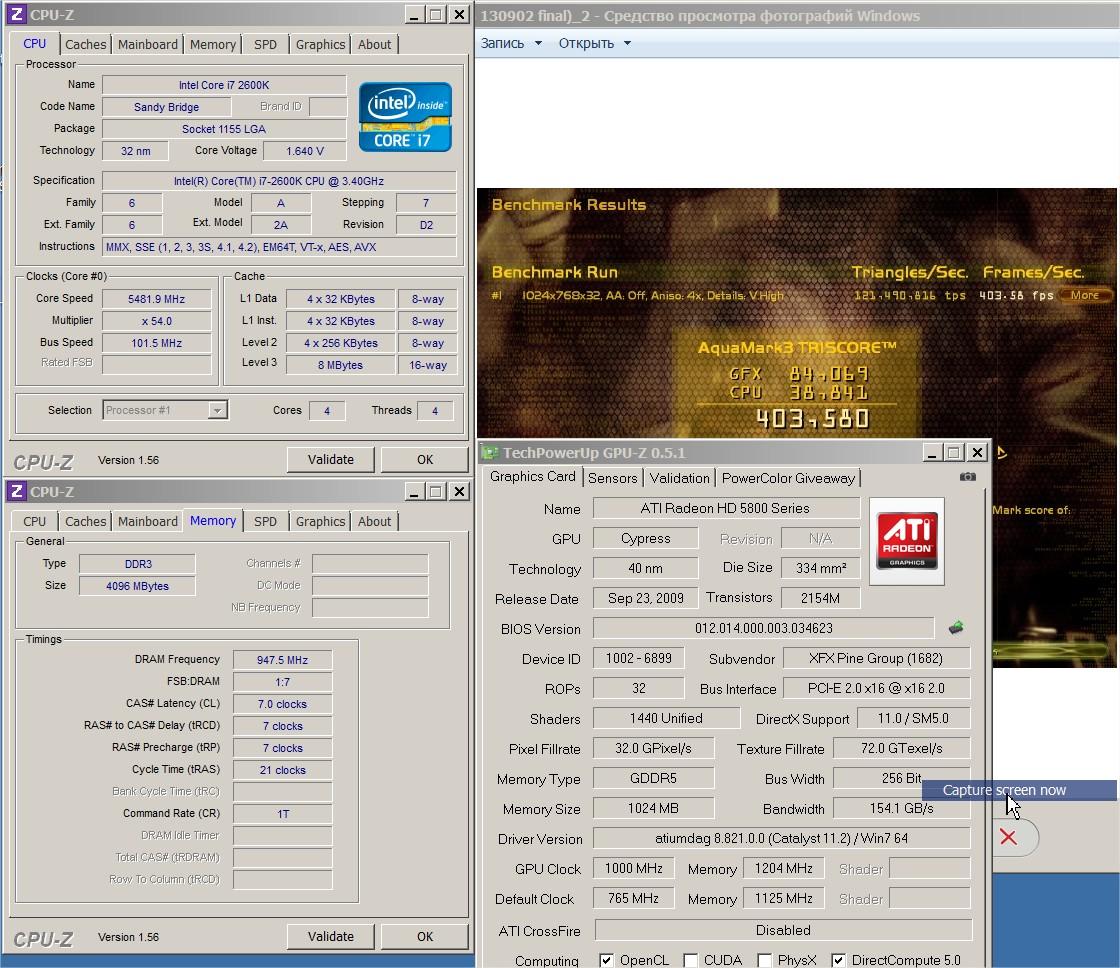1120x968 pixels.
Task: Click the BIOS save chip icon in GPU-Z
Action: coord(956,627)
